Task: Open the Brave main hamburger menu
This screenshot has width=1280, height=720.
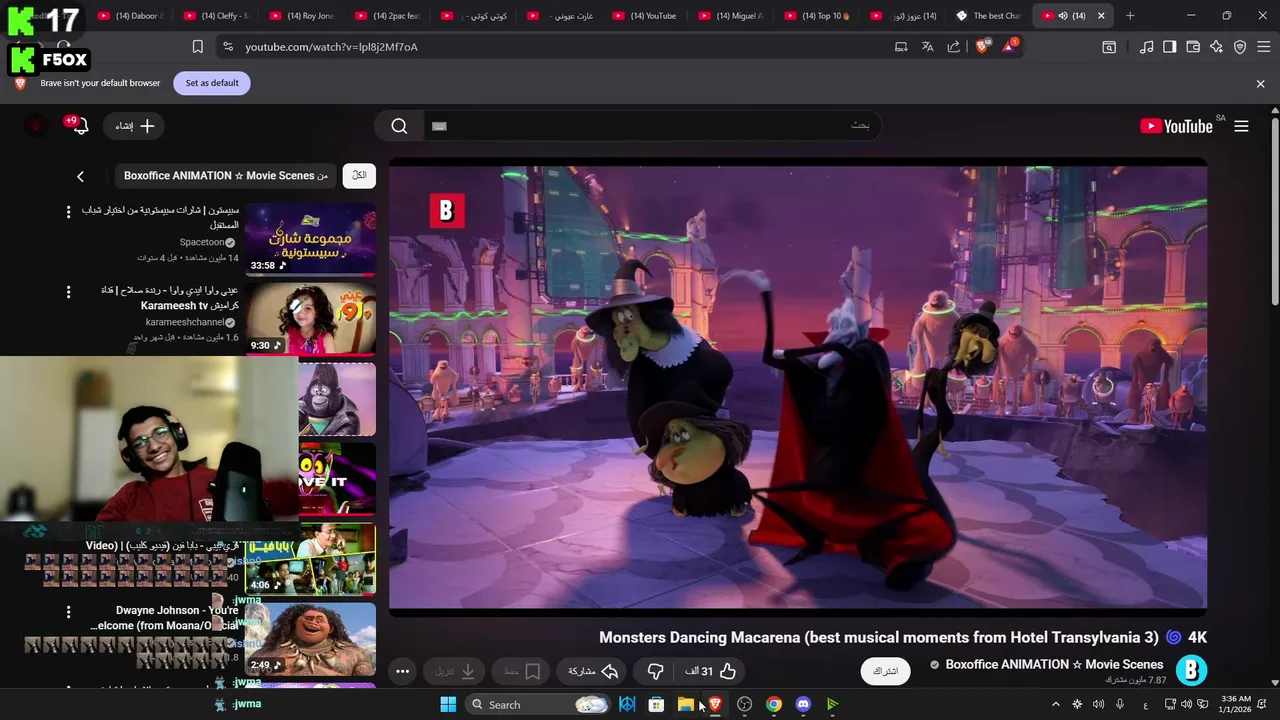Action: 1263,47
